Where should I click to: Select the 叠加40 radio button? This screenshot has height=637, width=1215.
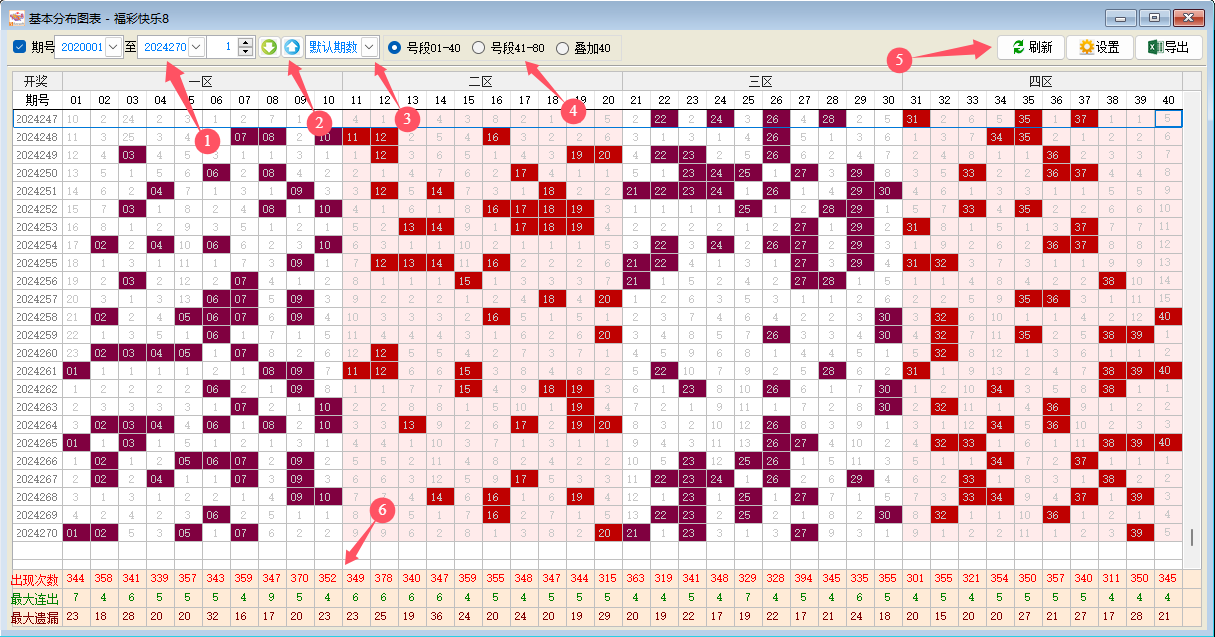(562, 48)
